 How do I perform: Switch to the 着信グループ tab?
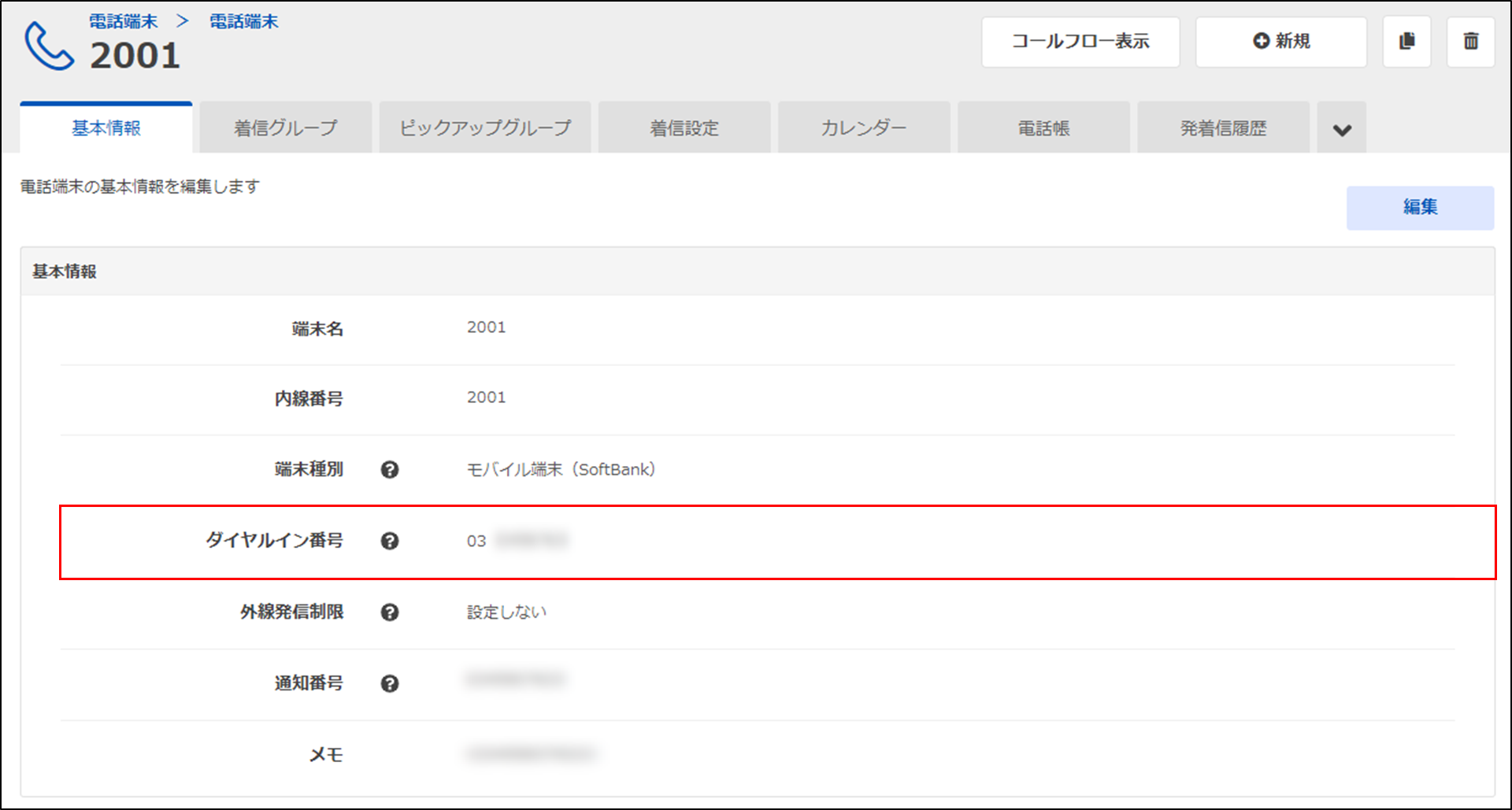(x=285, y=128)
